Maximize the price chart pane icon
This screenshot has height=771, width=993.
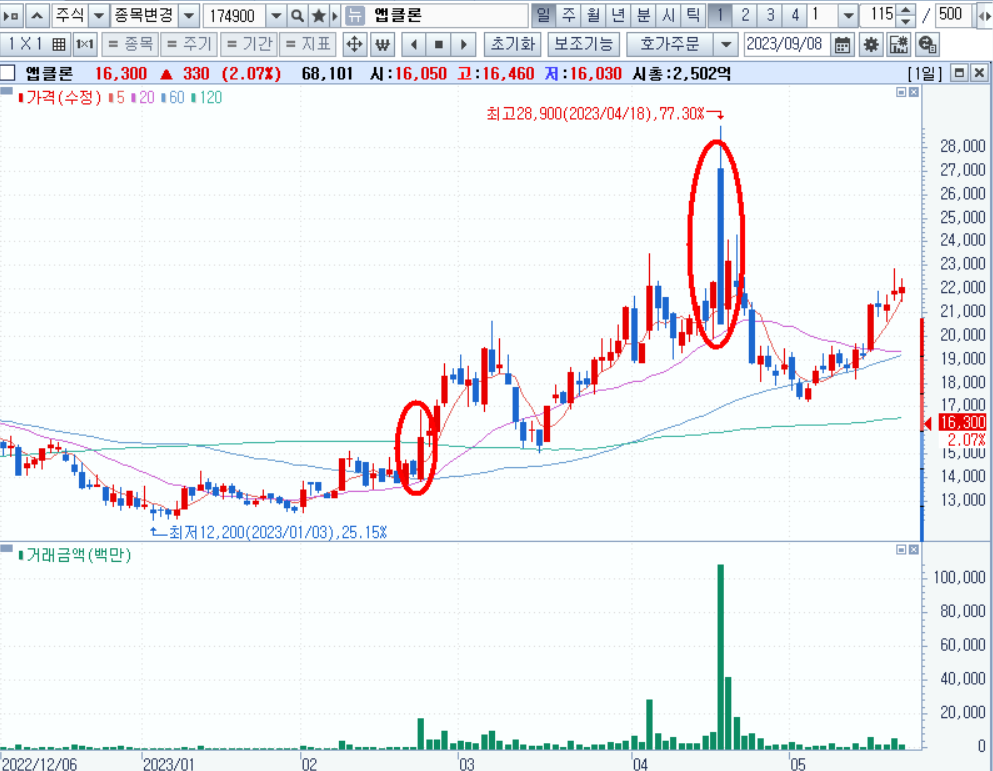coord(901,92)
